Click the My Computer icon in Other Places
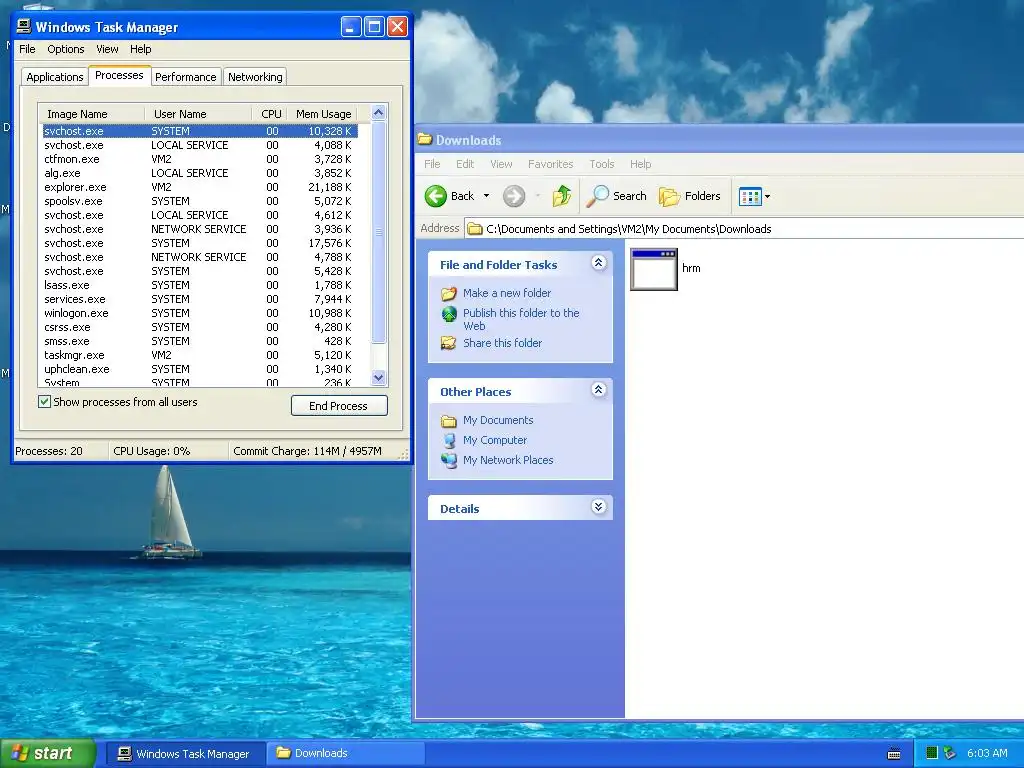The height and width of the screenshot is (768, 1024). point(449,440)
